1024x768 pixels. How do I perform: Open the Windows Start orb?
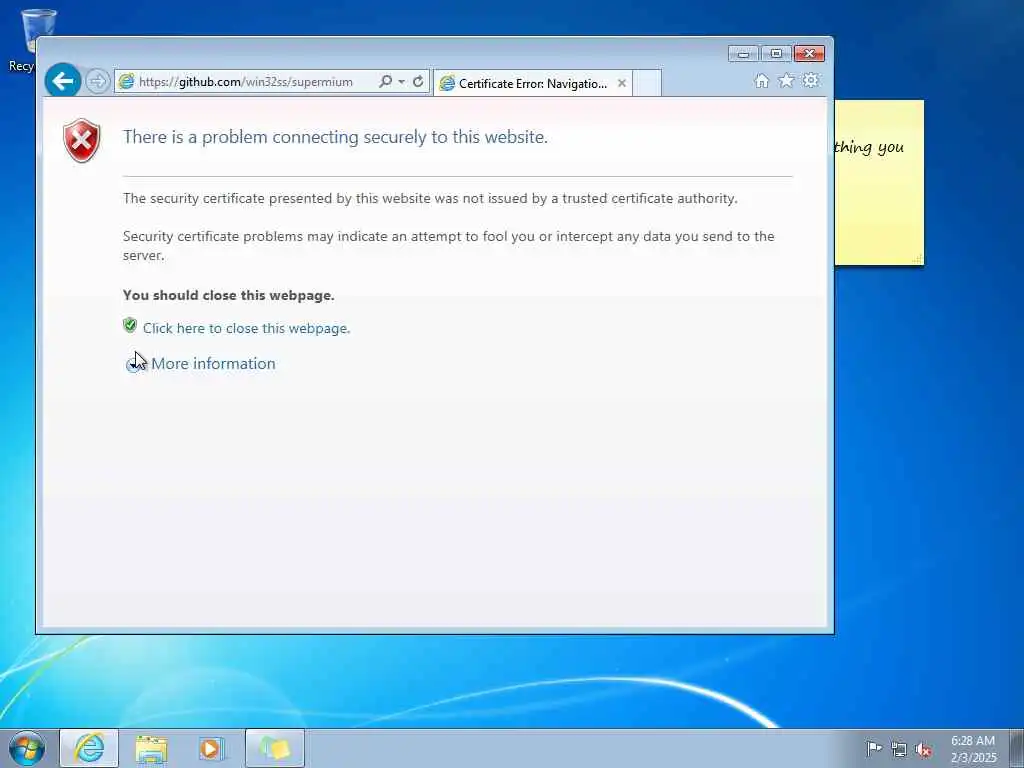[27, 748]
